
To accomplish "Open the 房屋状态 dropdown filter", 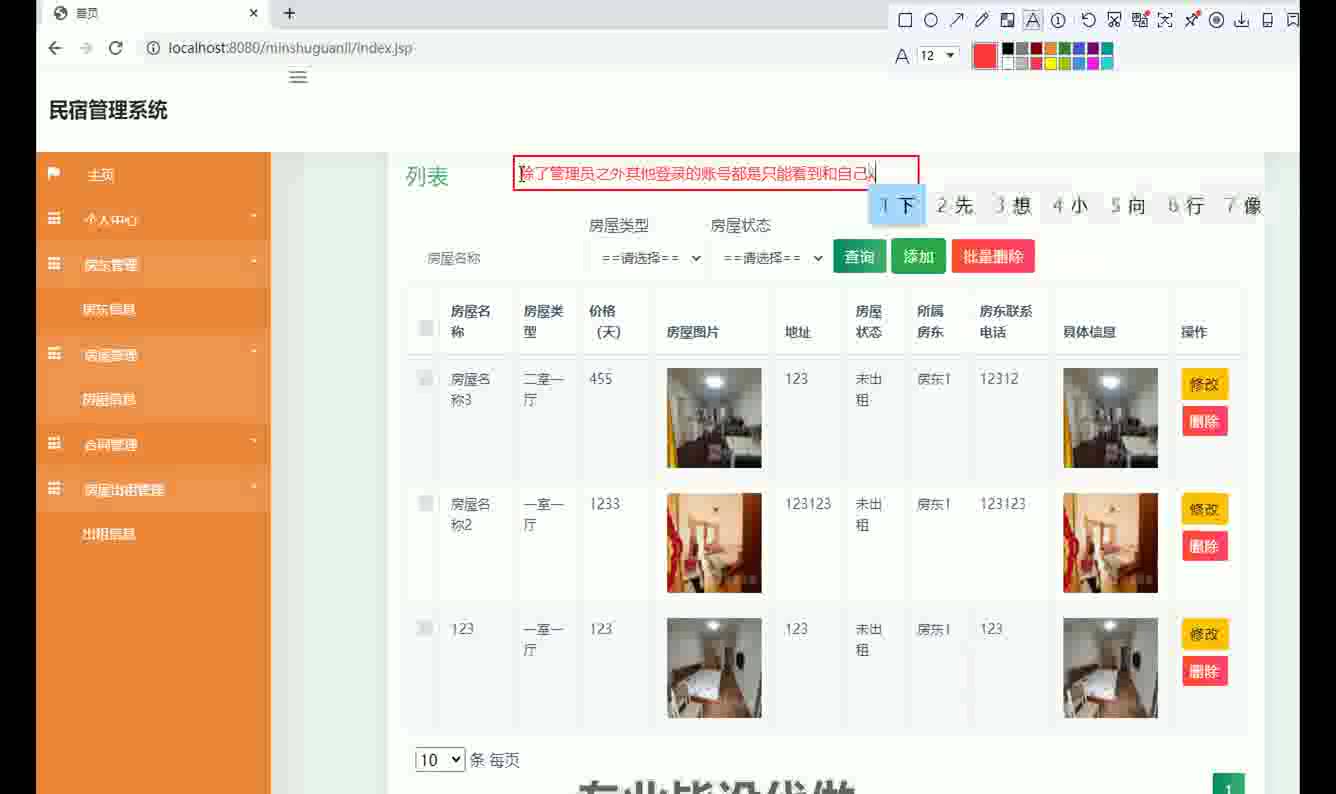I will click(x=769, y=257).
